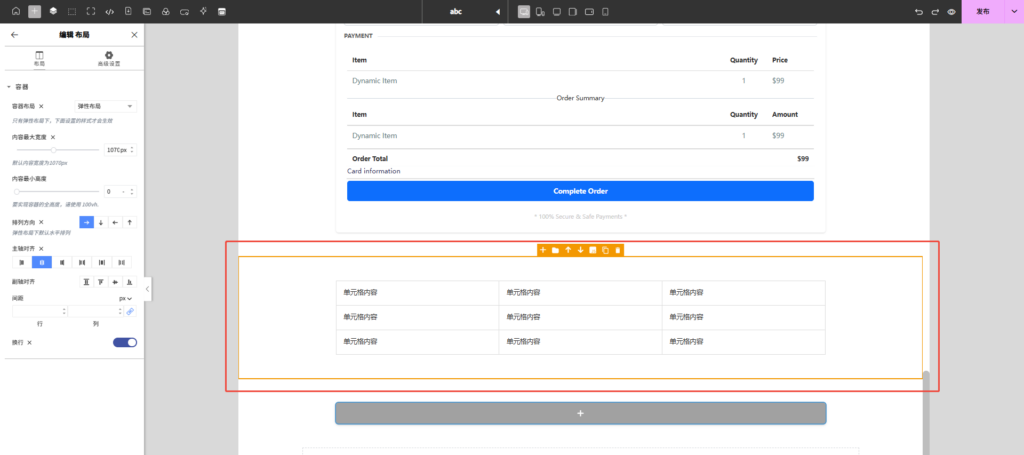Open the 容器布局 dropdown showing 弹性布局

click(x=105, y=106)
